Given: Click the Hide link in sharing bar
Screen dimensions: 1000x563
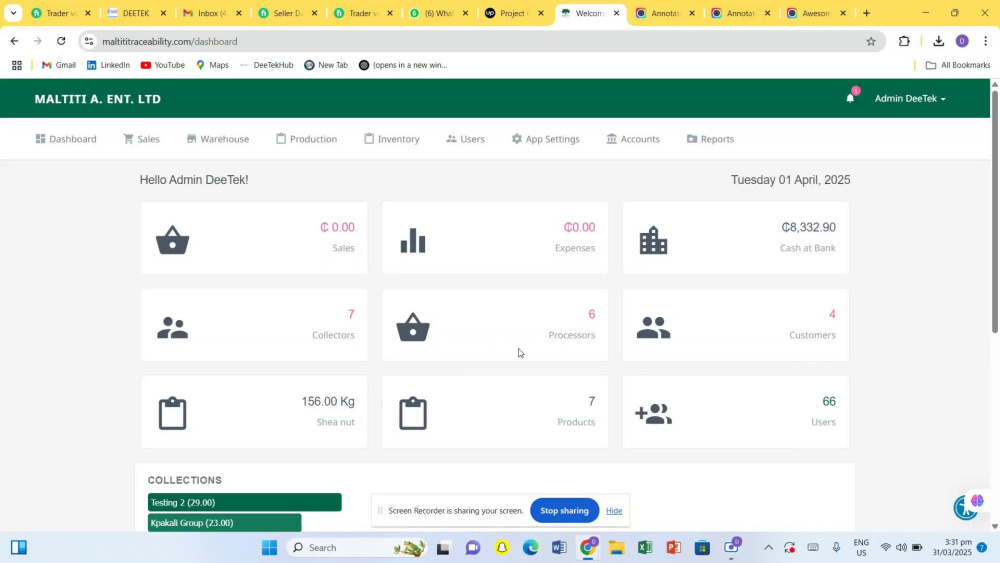Looking at the screenshot, I should [614, 511].
